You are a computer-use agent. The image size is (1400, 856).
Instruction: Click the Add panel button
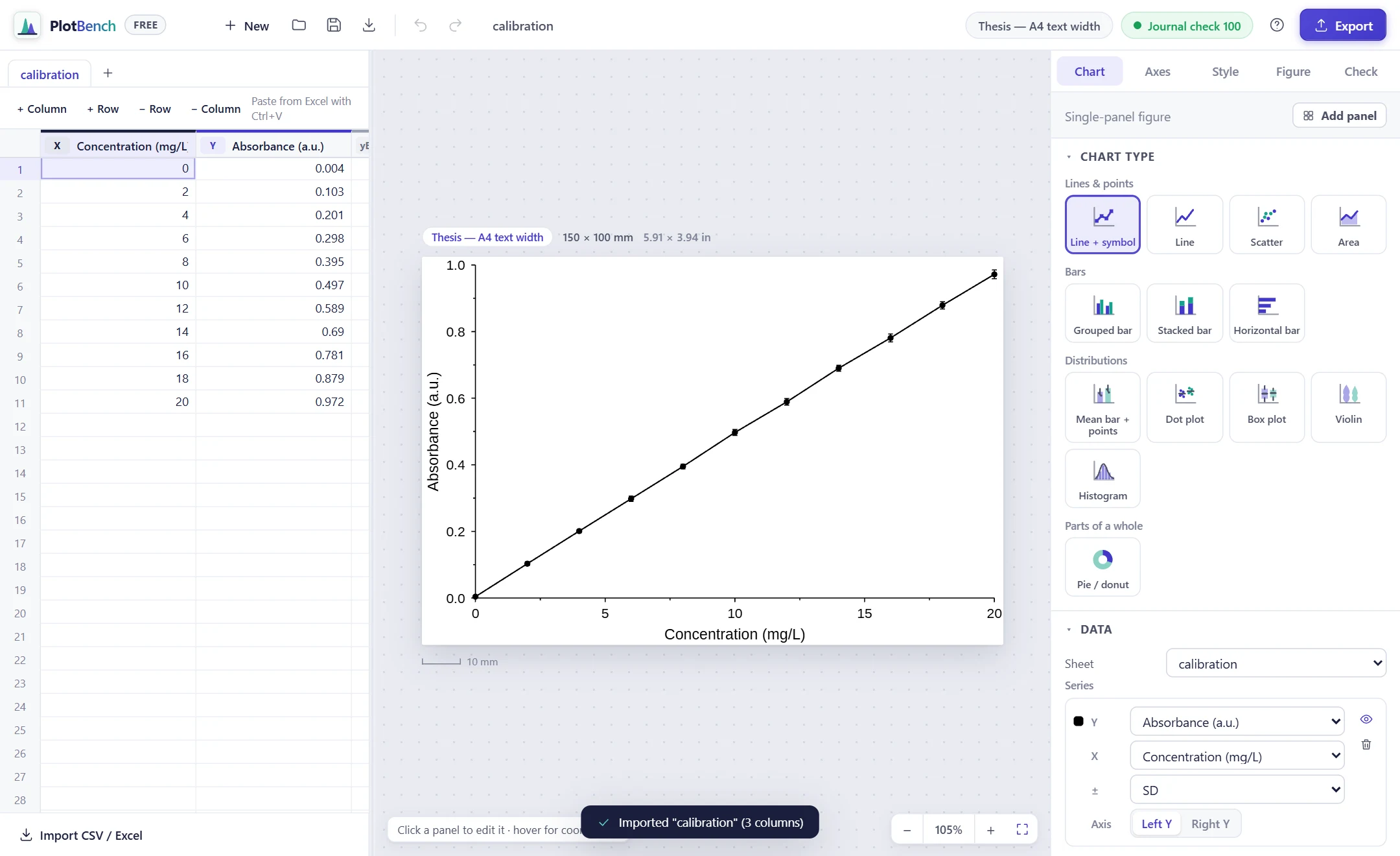1339,115
